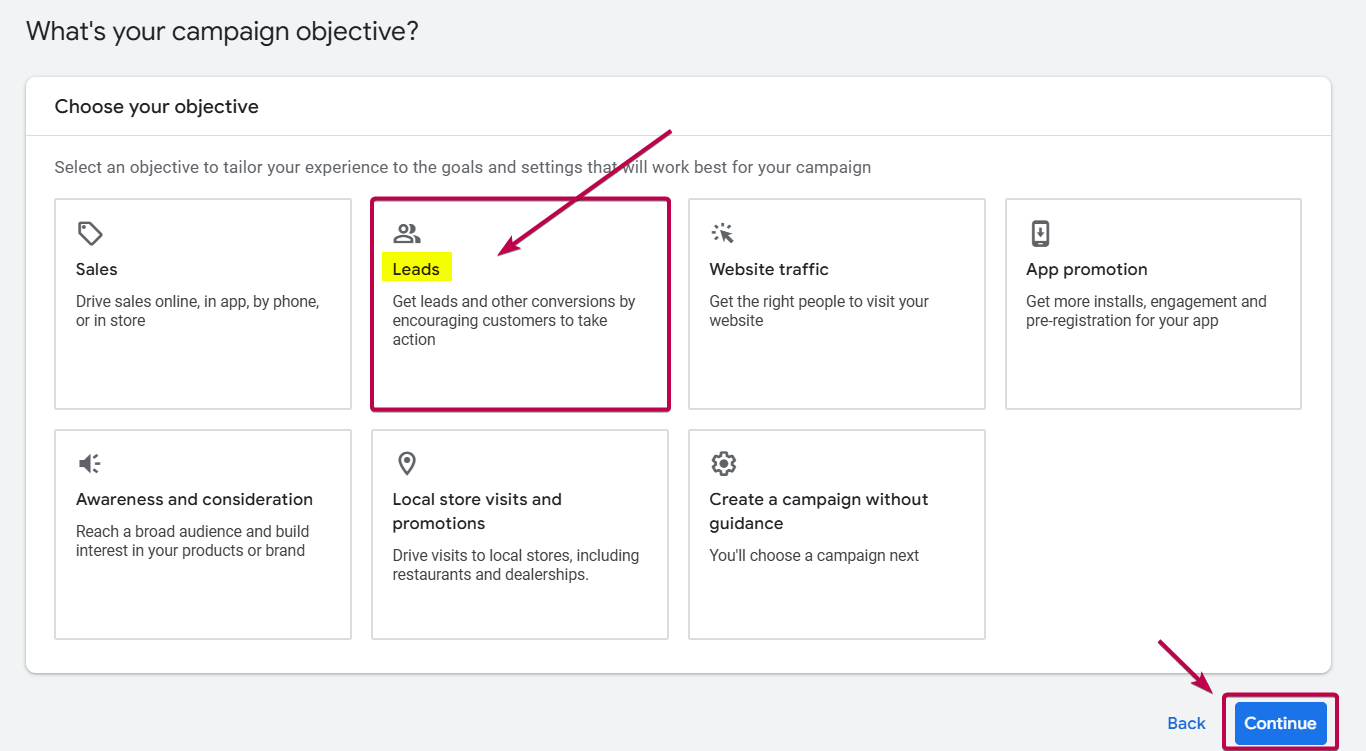Pick the Website traffic title
1366x751 pixels.
tap(769, 269)
